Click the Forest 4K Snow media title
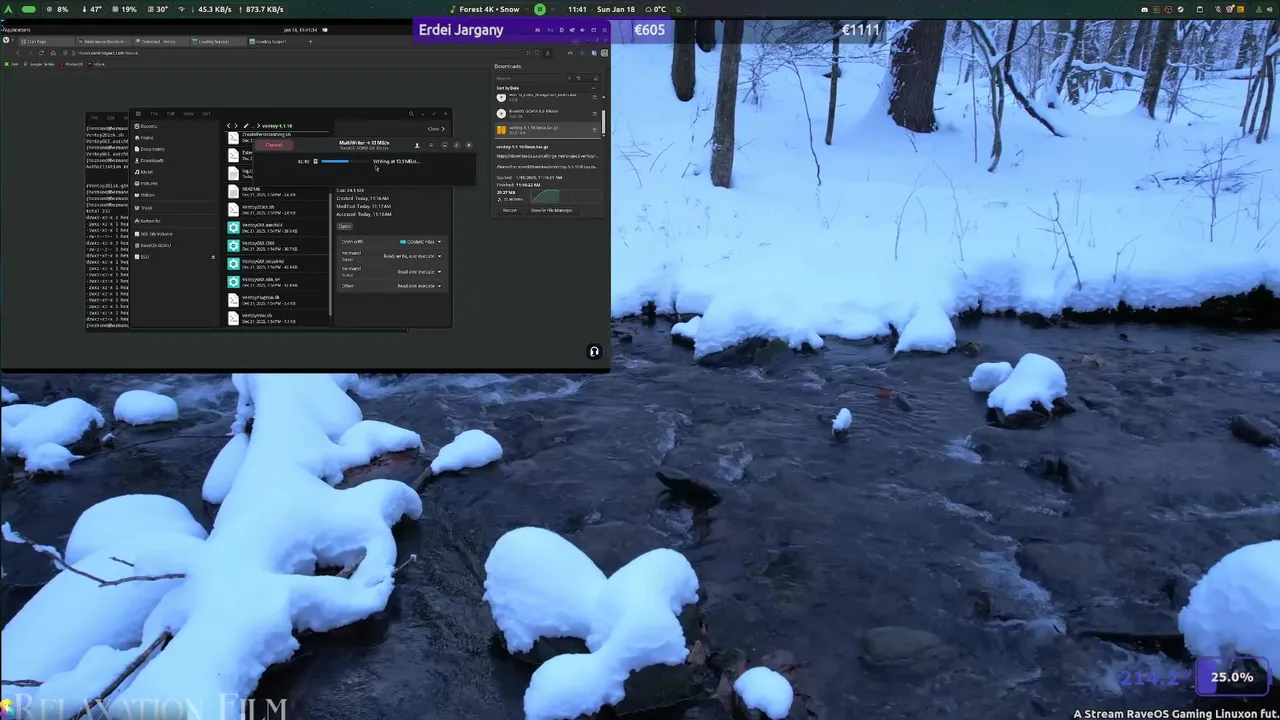 (489, 9)
